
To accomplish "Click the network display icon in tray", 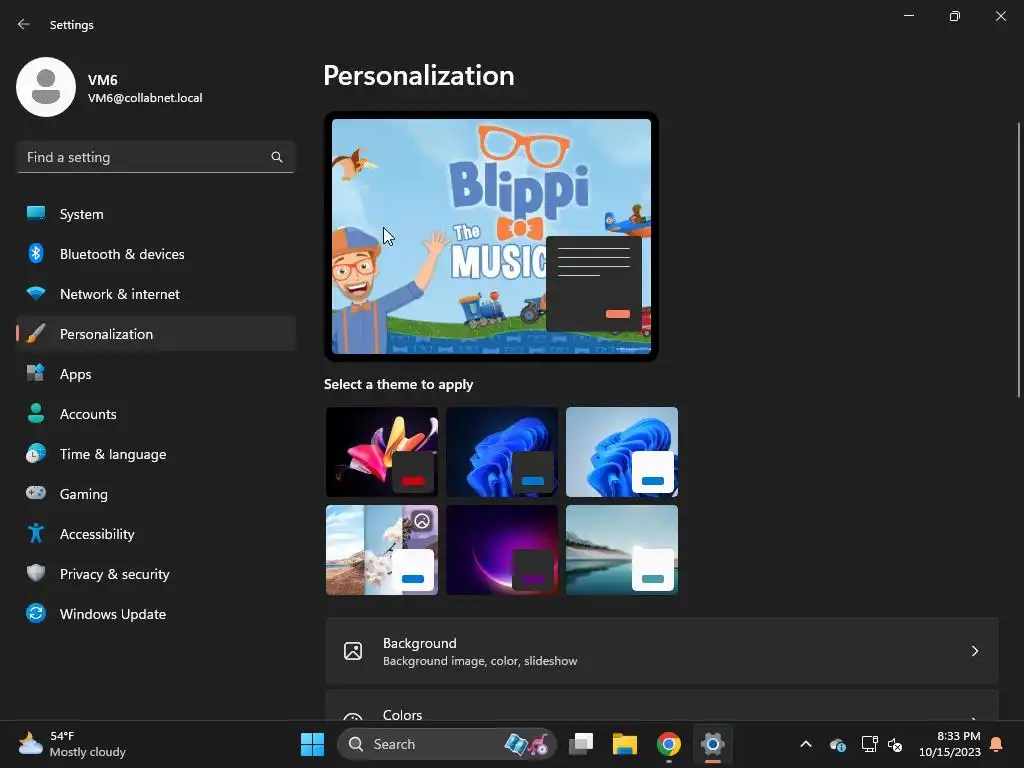I will 869,744.
